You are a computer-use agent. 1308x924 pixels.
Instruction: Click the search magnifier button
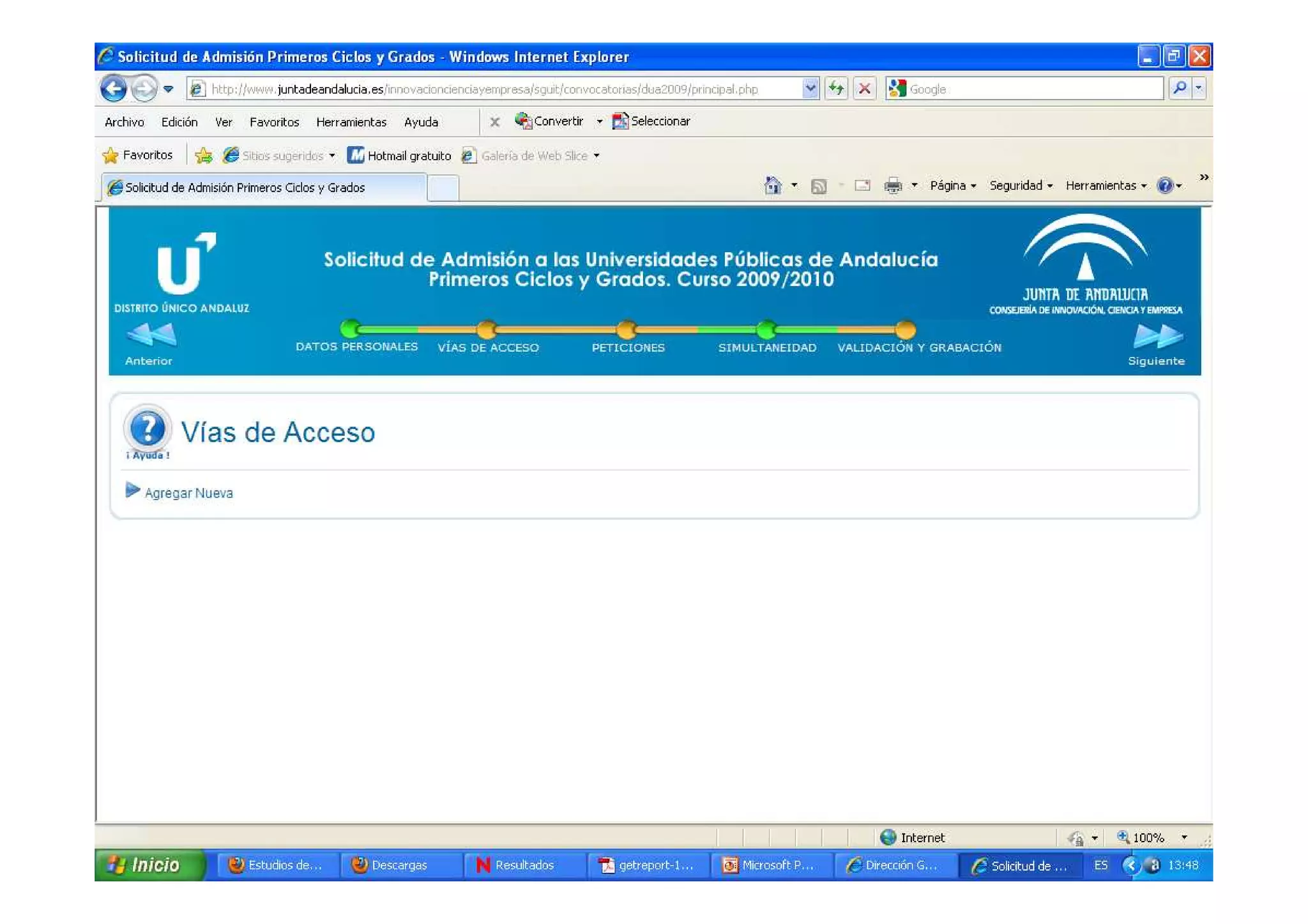(x=1179, y=88)
